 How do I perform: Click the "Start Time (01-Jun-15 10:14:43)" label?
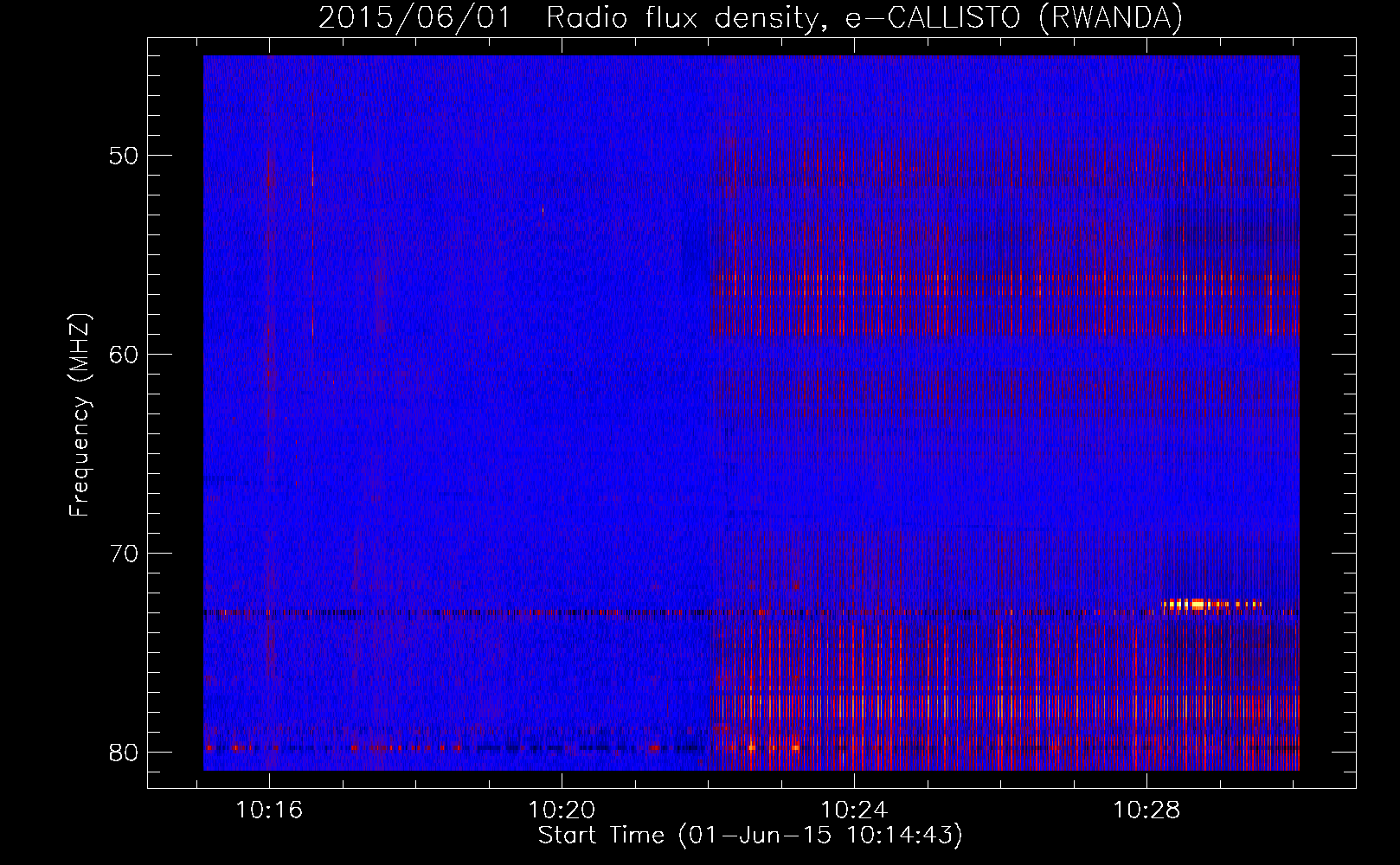(x=750, y=836)
